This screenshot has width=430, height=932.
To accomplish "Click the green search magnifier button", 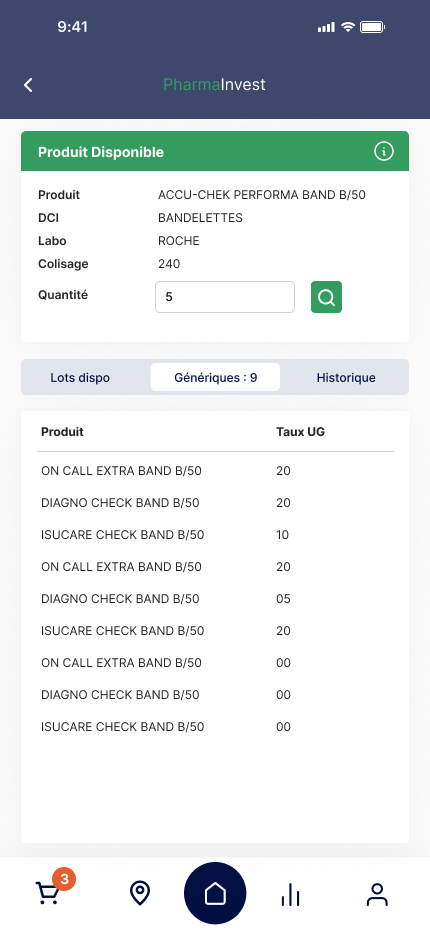I will point(327,297).
